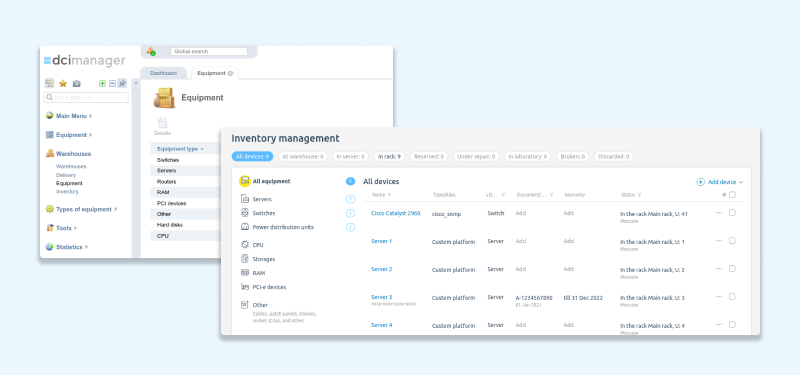The height and width of the screenshot is (375, 800).
Task: Switch to the Dashboard tab
Action: 163,73
